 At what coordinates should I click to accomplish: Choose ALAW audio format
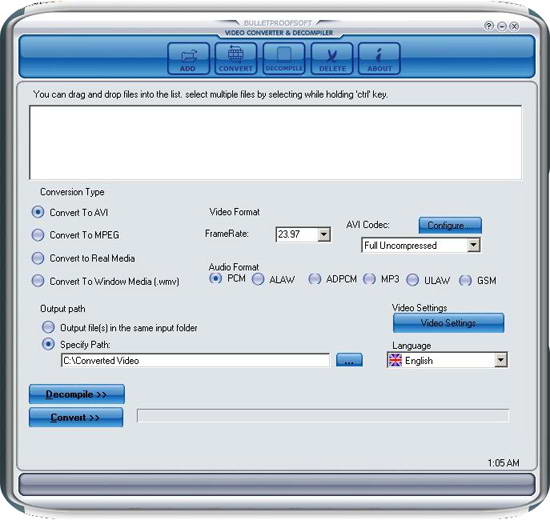[x=274, y=280]
